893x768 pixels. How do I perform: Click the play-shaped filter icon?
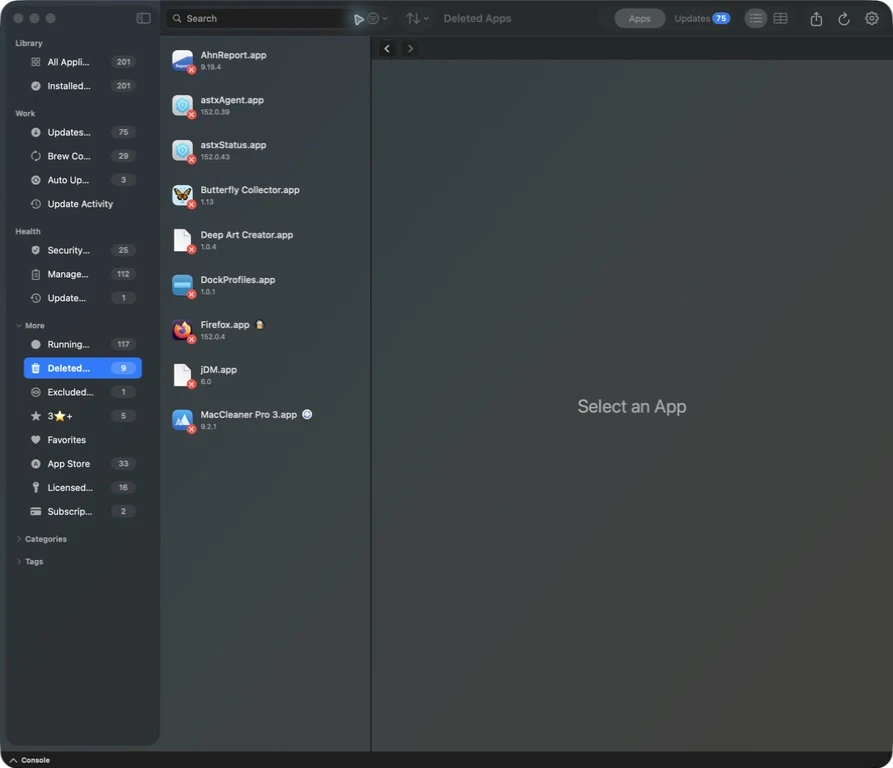[359, 19]
